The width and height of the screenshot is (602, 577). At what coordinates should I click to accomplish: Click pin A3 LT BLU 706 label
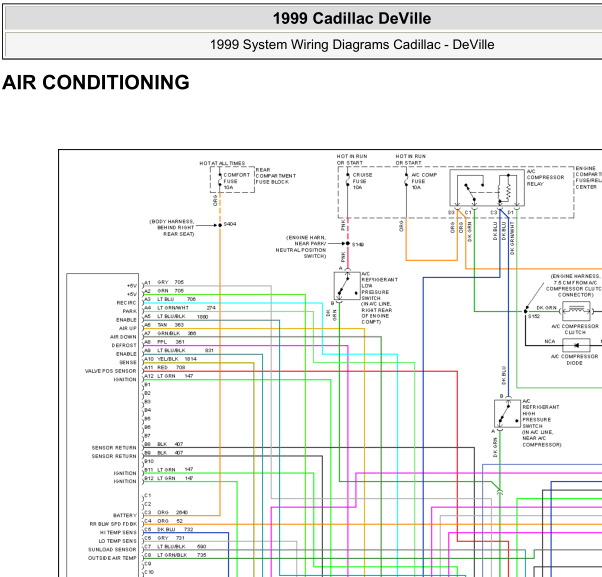(x=170, y=299)
